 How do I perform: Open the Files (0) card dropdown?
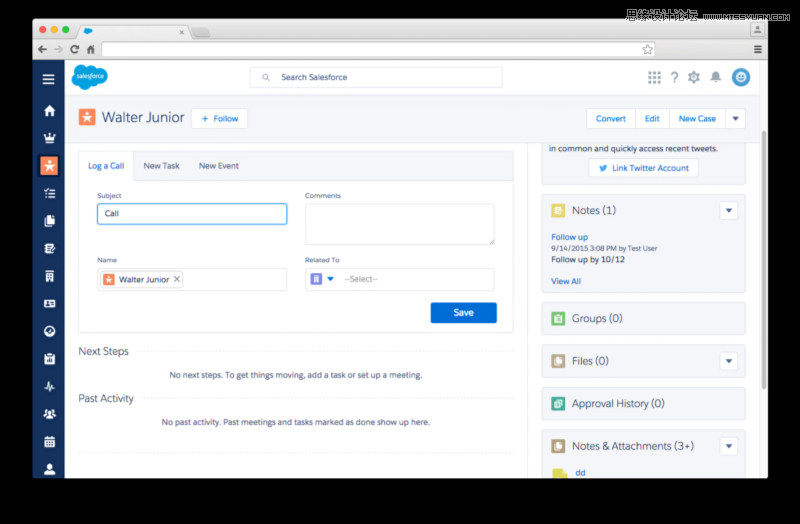coord(729,361)
